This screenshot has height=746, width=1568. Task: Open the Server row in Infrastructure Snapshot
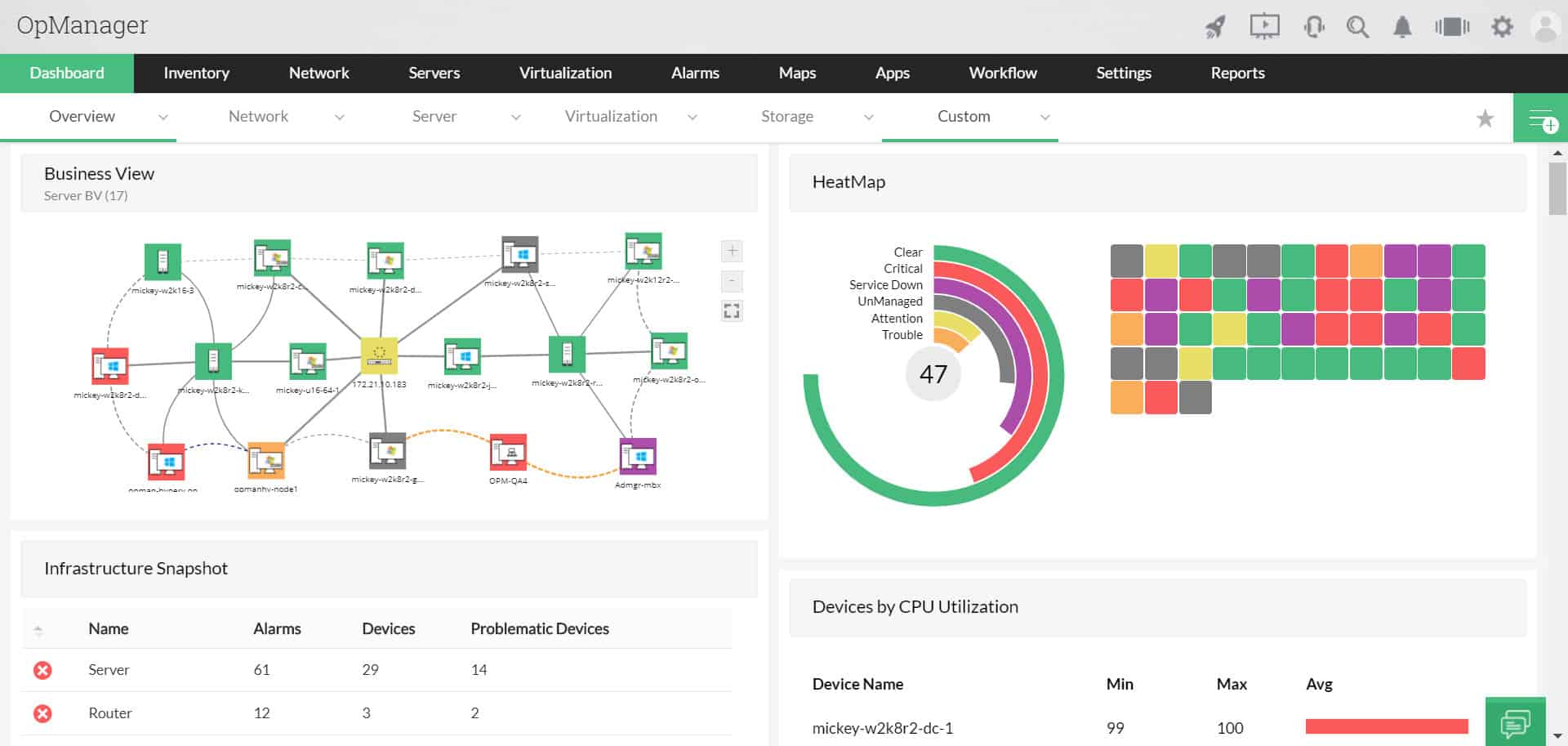point(376,670)
